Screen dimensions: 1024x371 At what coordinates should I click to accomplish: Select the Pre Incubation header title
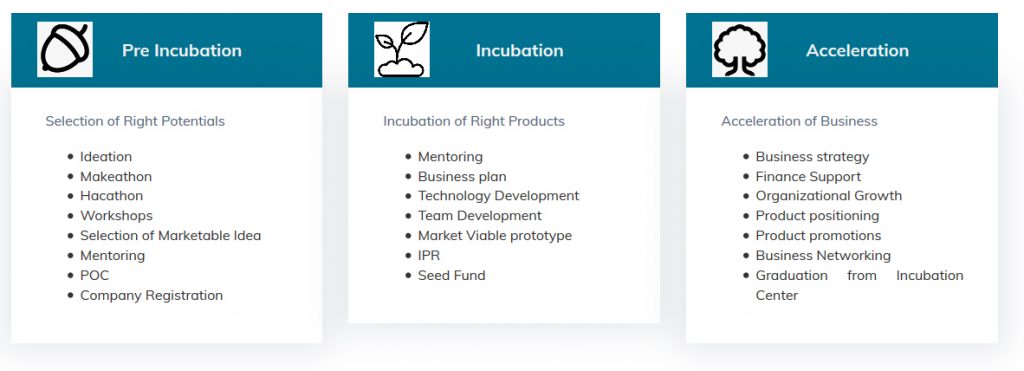182,50
